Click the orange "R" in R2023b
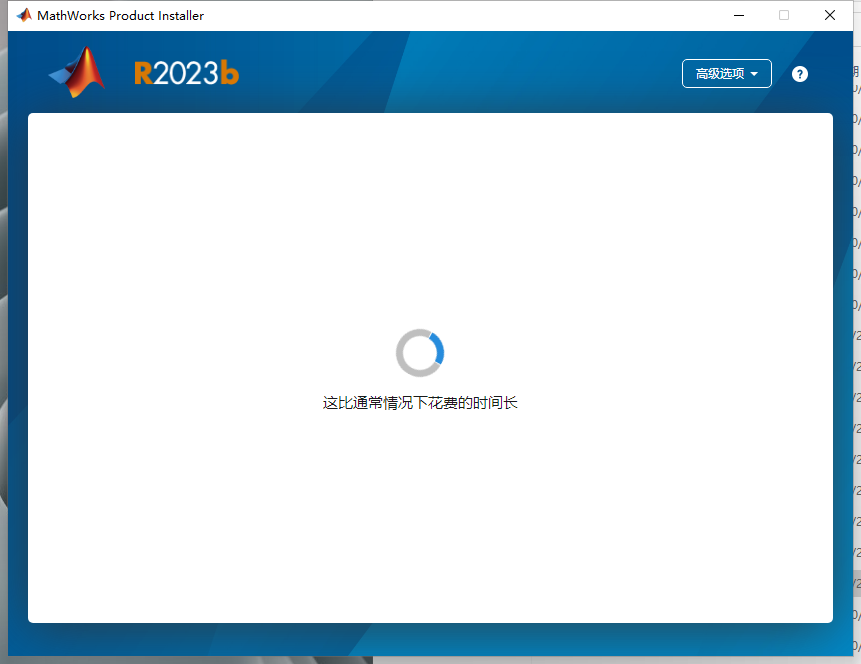 [143, 73]
